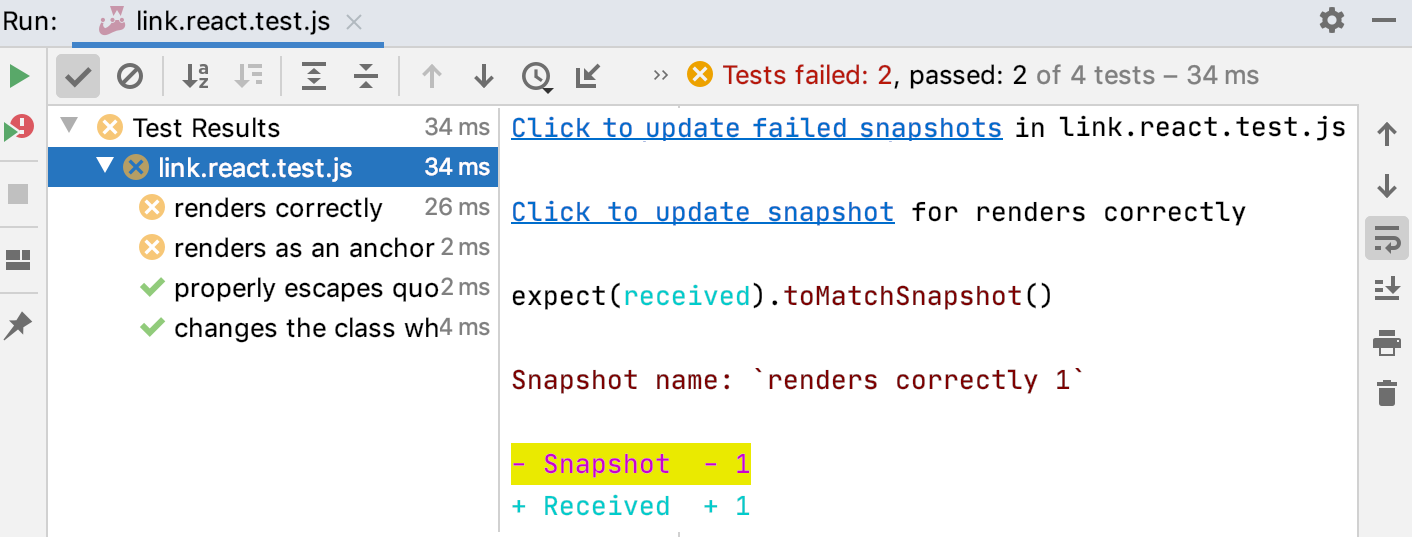
Task: Sort tests alphabetically
Action: point(196,76)
